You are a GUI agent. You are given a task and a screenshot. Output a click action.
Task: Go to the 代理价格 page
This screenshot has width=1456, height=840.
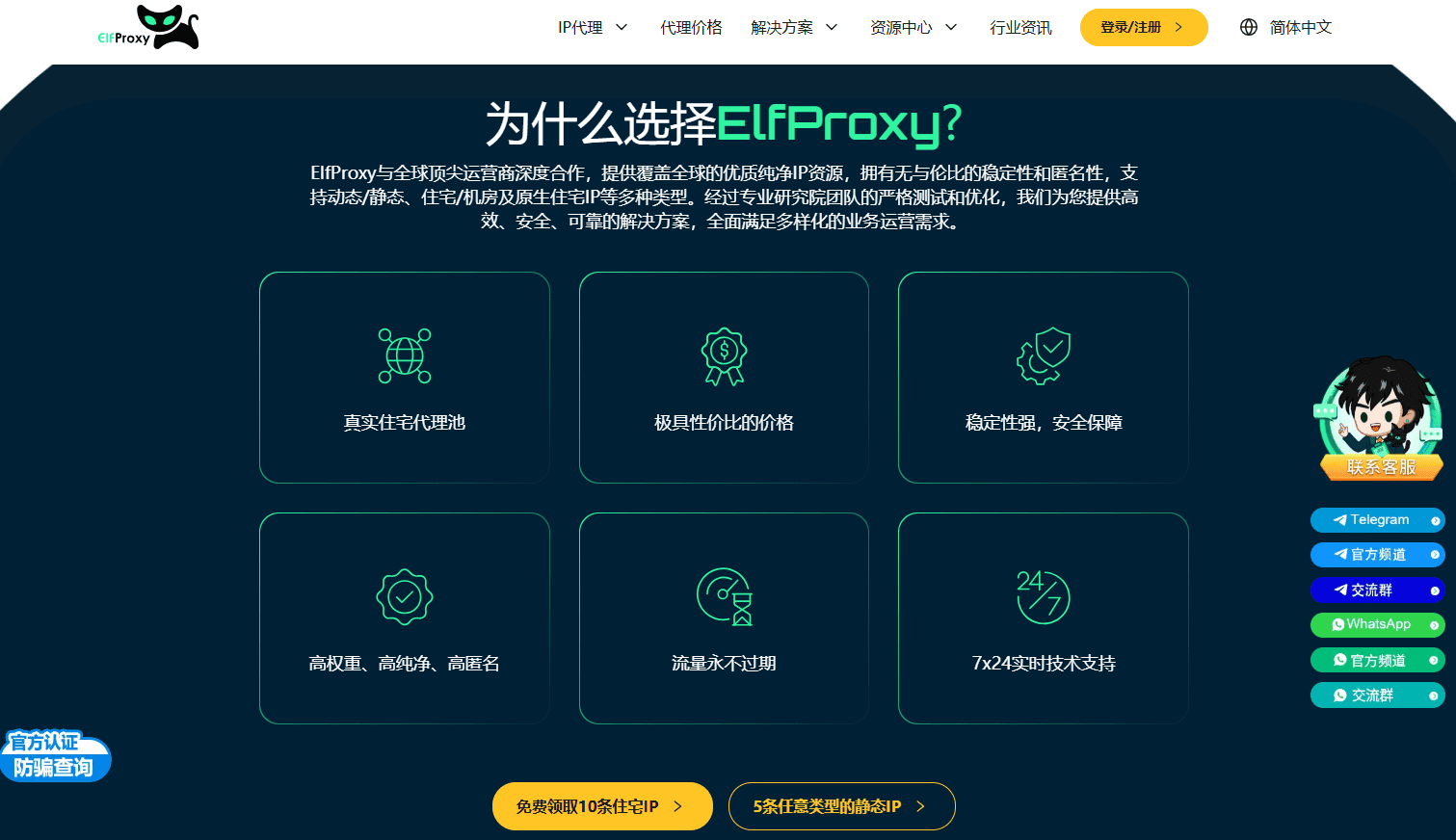(691, 27)
